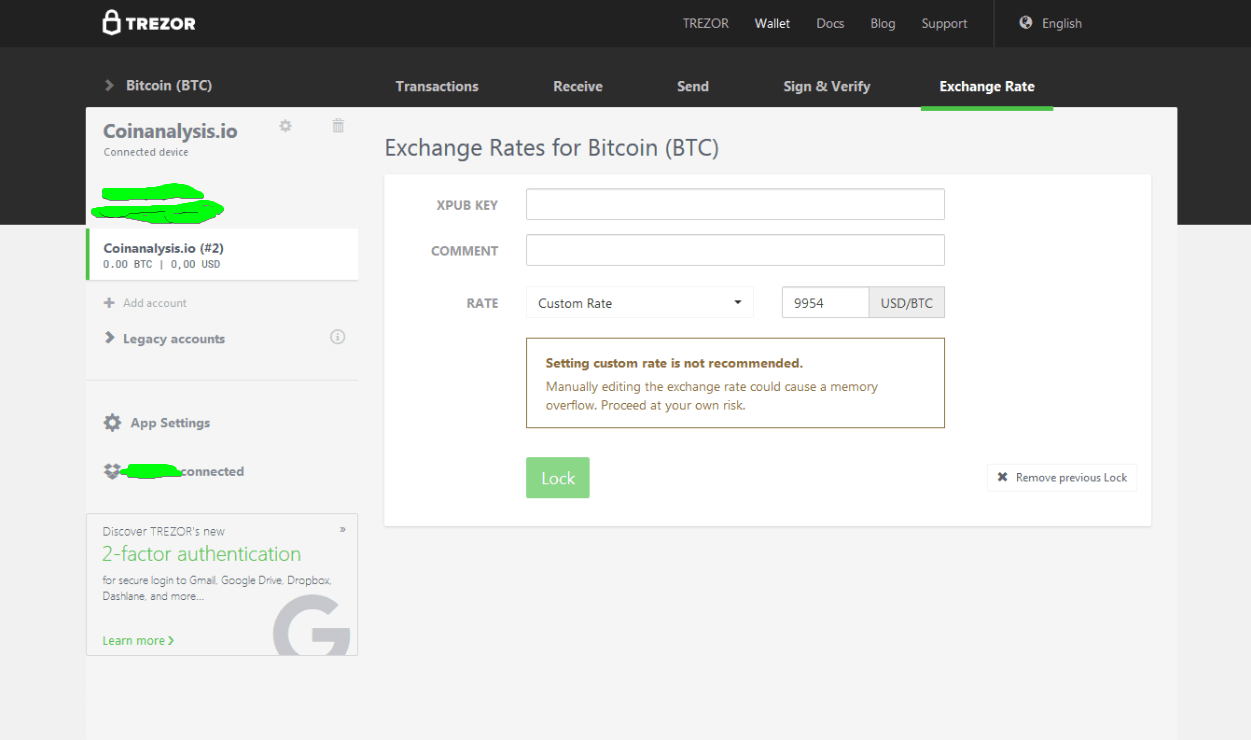Click the X icon on Remove previous Lock

click(x=1002, y=477)
